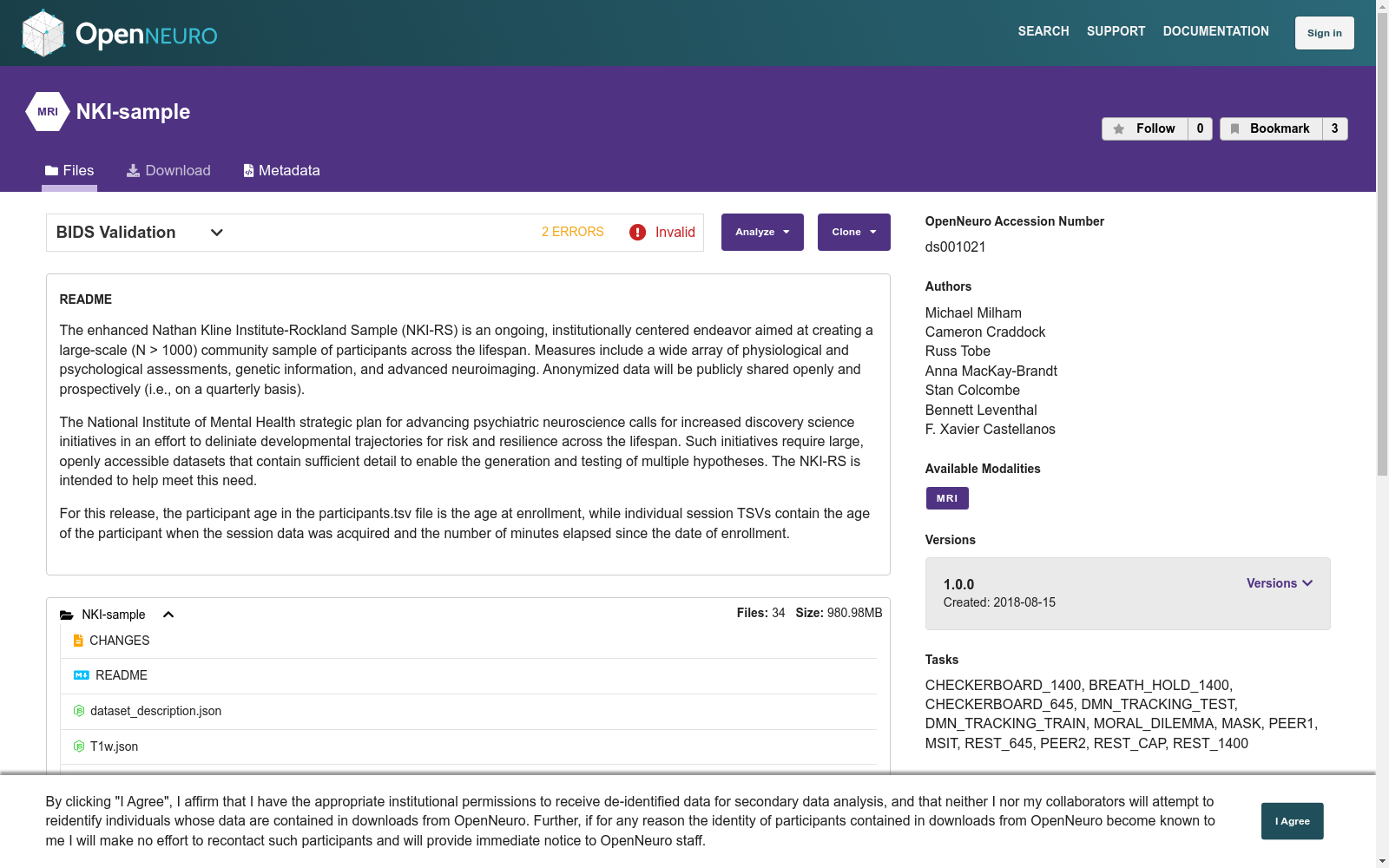The width and height of the screenshot is (1389, 868).
Task: Expand the Versions dropdown
Action: [x=1280, y=583]
